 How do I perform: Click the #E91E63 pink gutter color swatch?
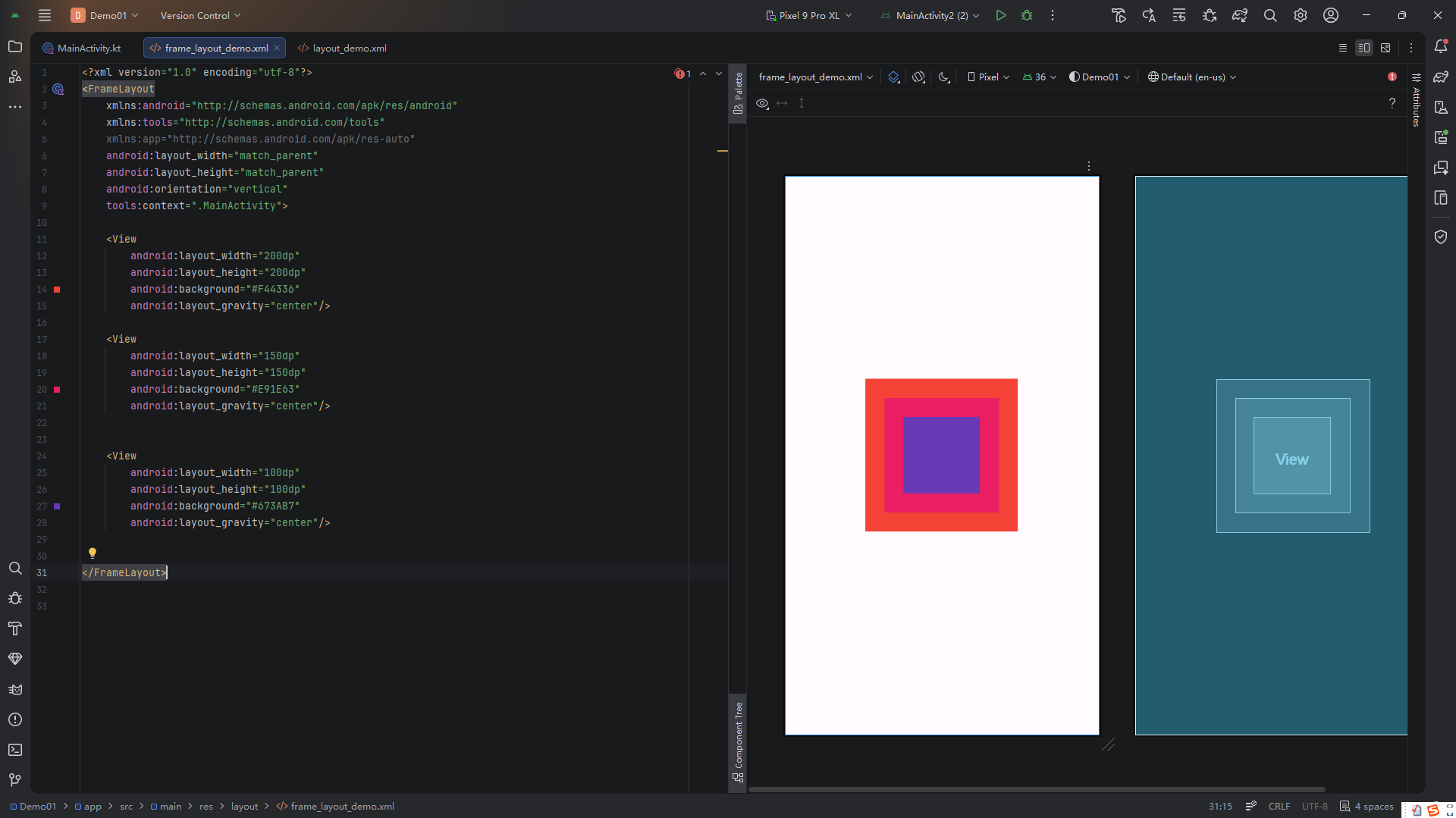[x=57, y=390]
